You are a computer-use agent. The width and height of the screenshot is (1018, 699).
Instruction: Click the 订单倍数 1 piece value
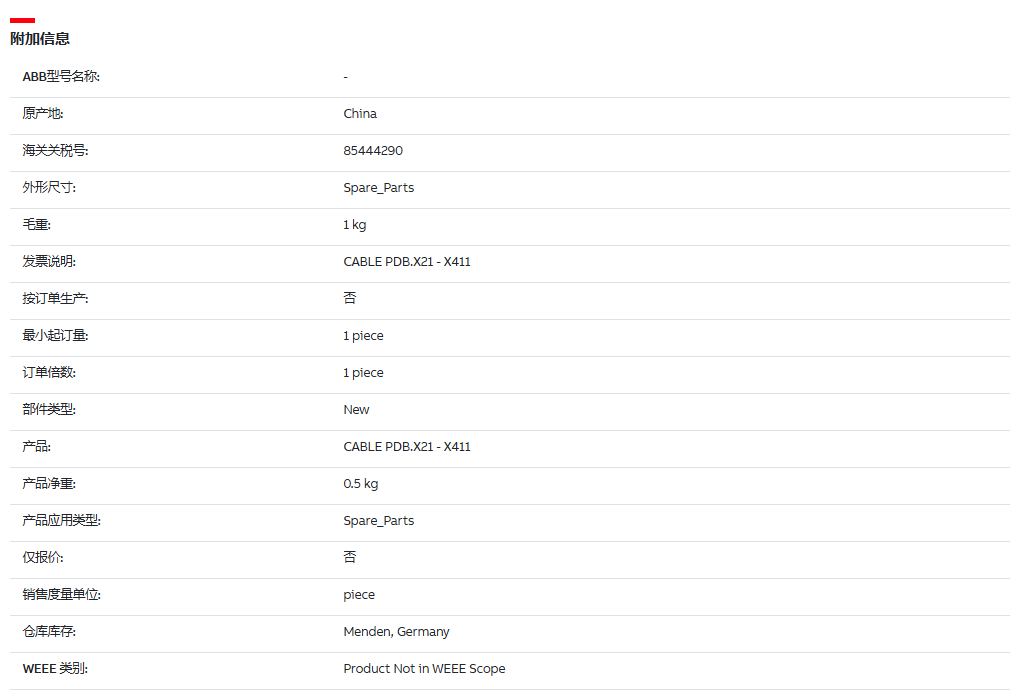coord(363,373)
